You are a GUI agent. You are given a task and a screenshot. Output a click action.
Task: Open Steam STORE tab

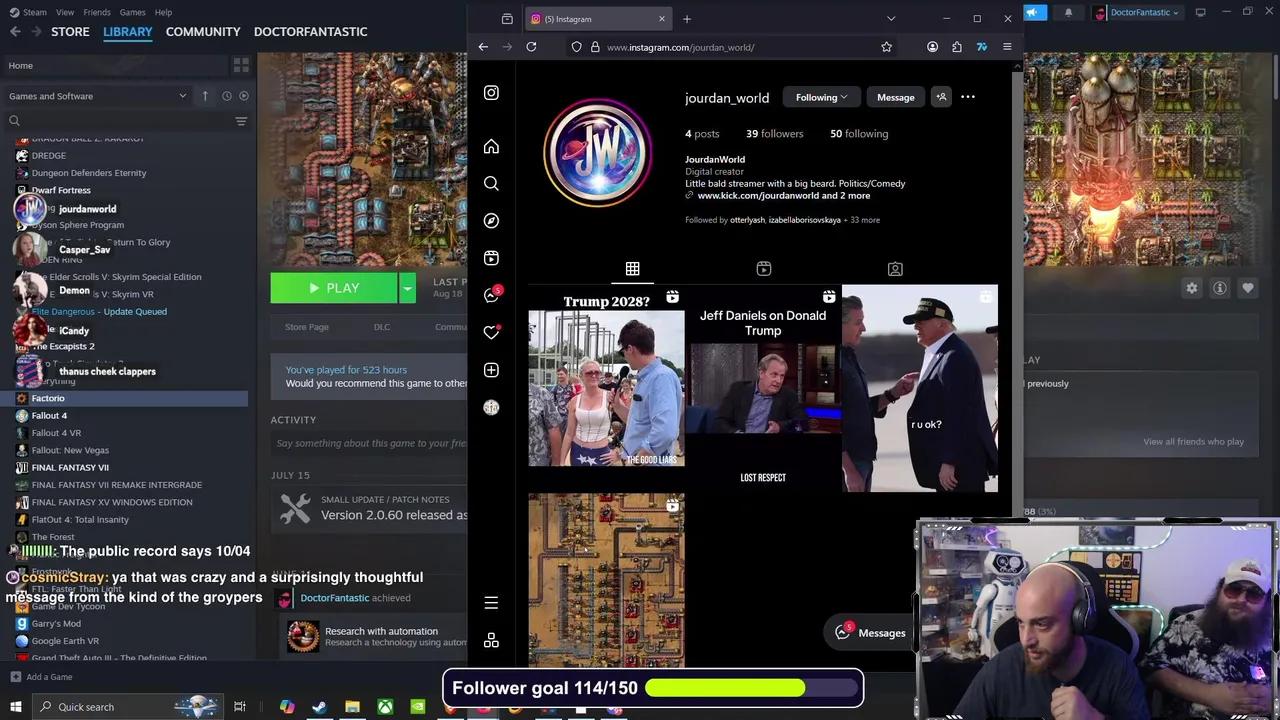(70, 32)
